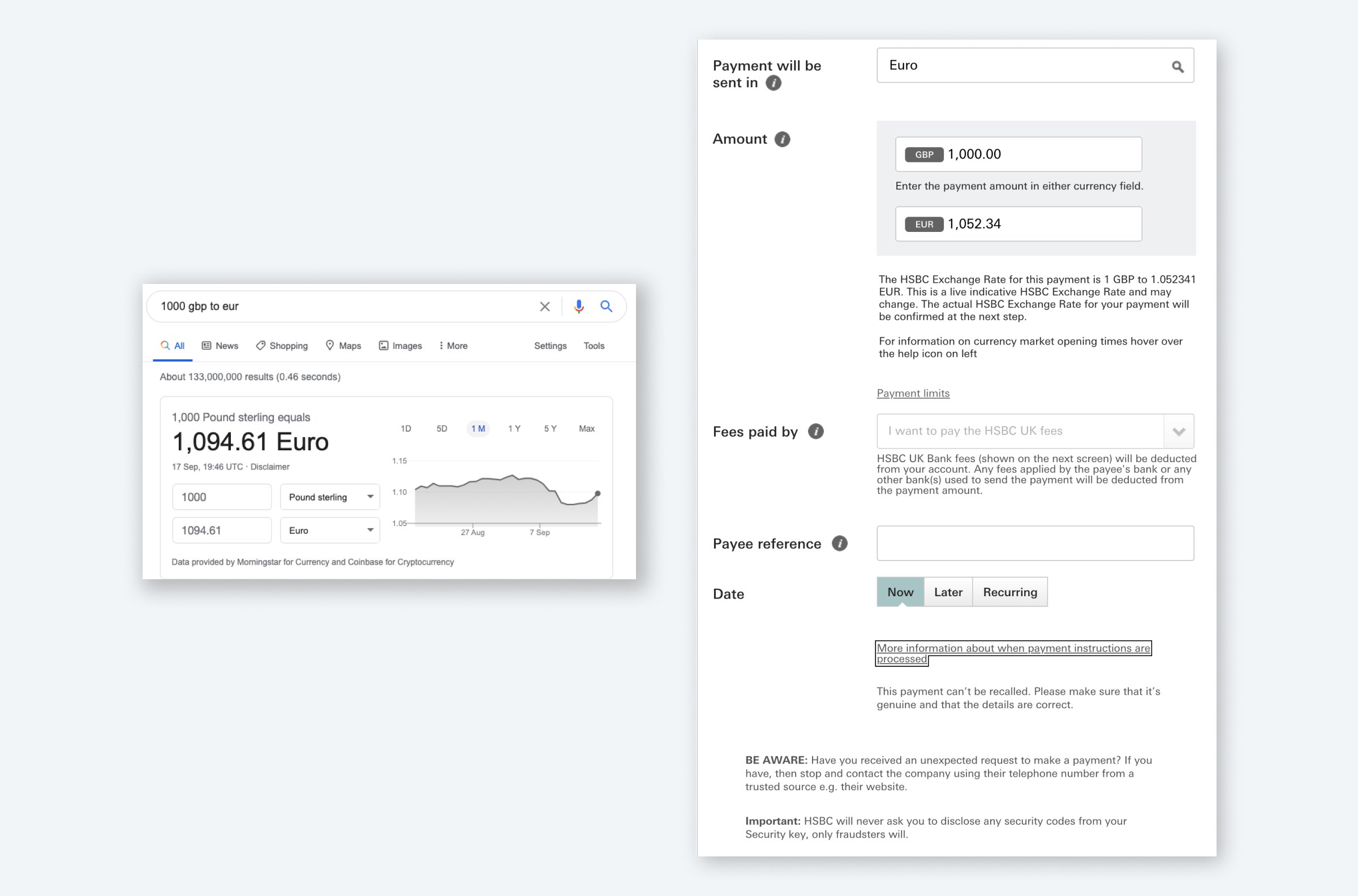Open the Payment limits link

913,393
